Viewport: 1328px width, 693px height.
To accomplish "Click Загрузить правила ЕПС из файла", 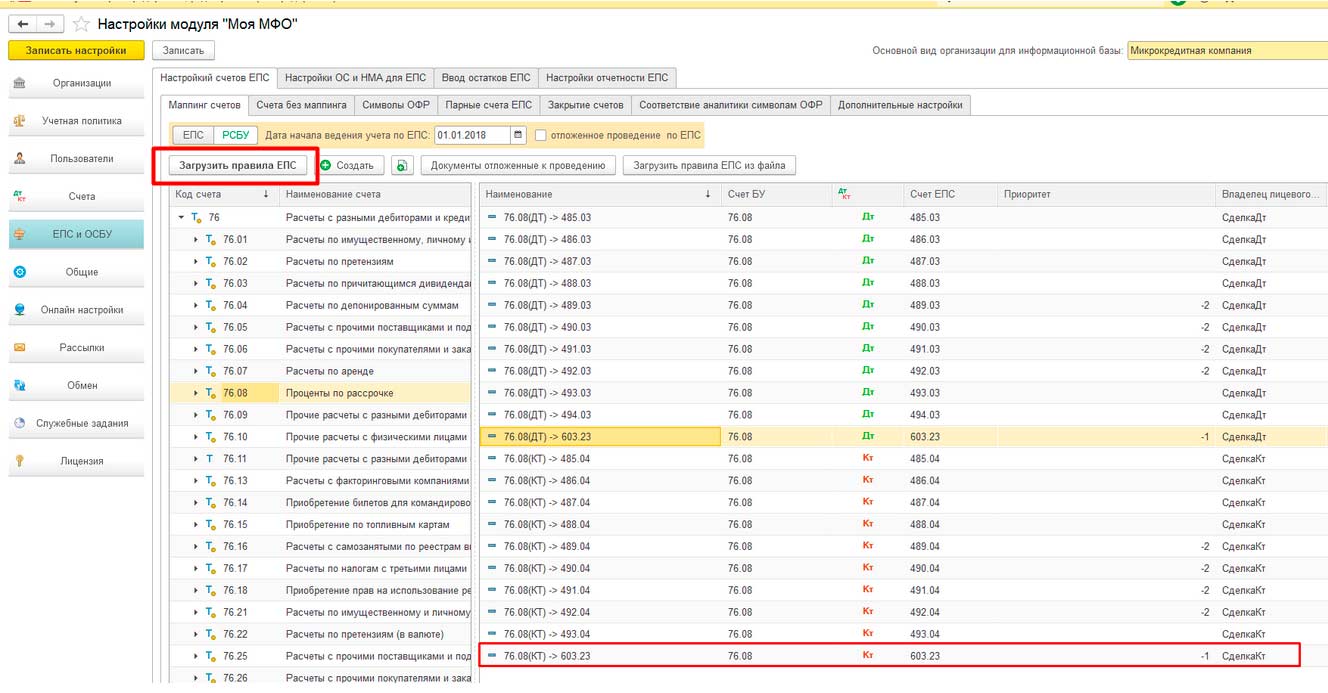I will (x=709, y=166).
